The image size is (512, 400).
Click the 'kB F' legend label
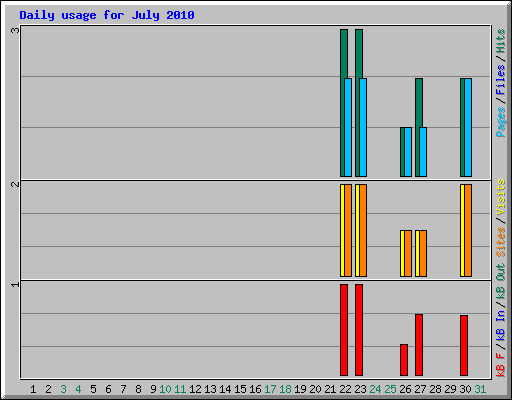[500, 364]
